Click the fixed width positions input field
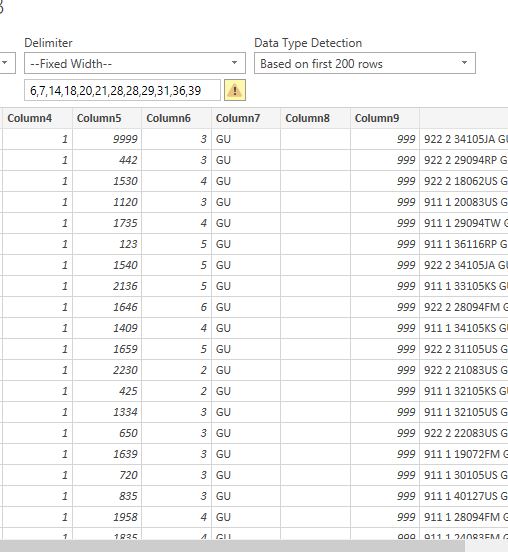Viewport: 508px width, 552px height. click(x=122, y=90)
